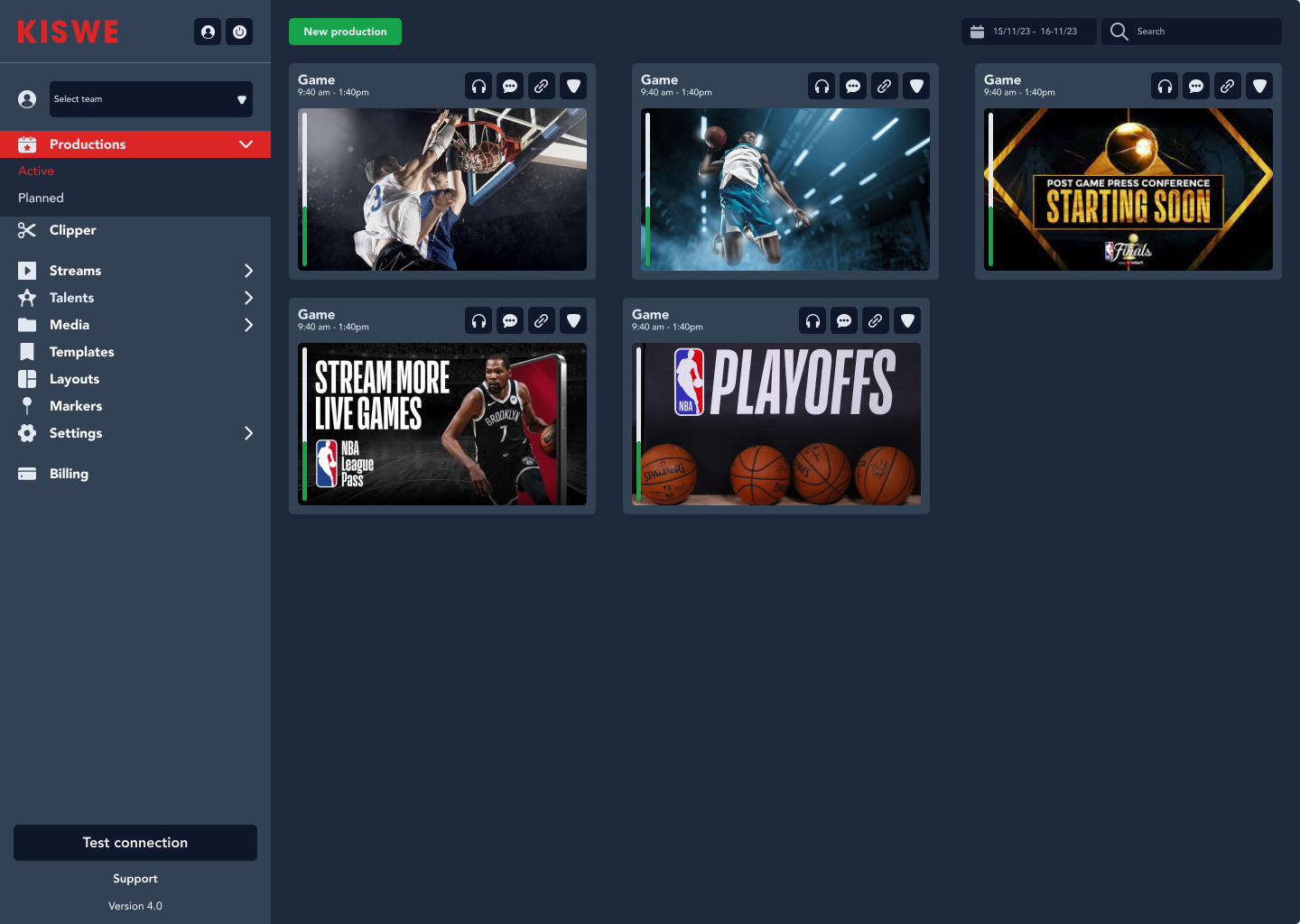Open Streams in the sidebar
Viewport: 1300px width, 924px height.
pyautogui.click(x=75, y=271)
